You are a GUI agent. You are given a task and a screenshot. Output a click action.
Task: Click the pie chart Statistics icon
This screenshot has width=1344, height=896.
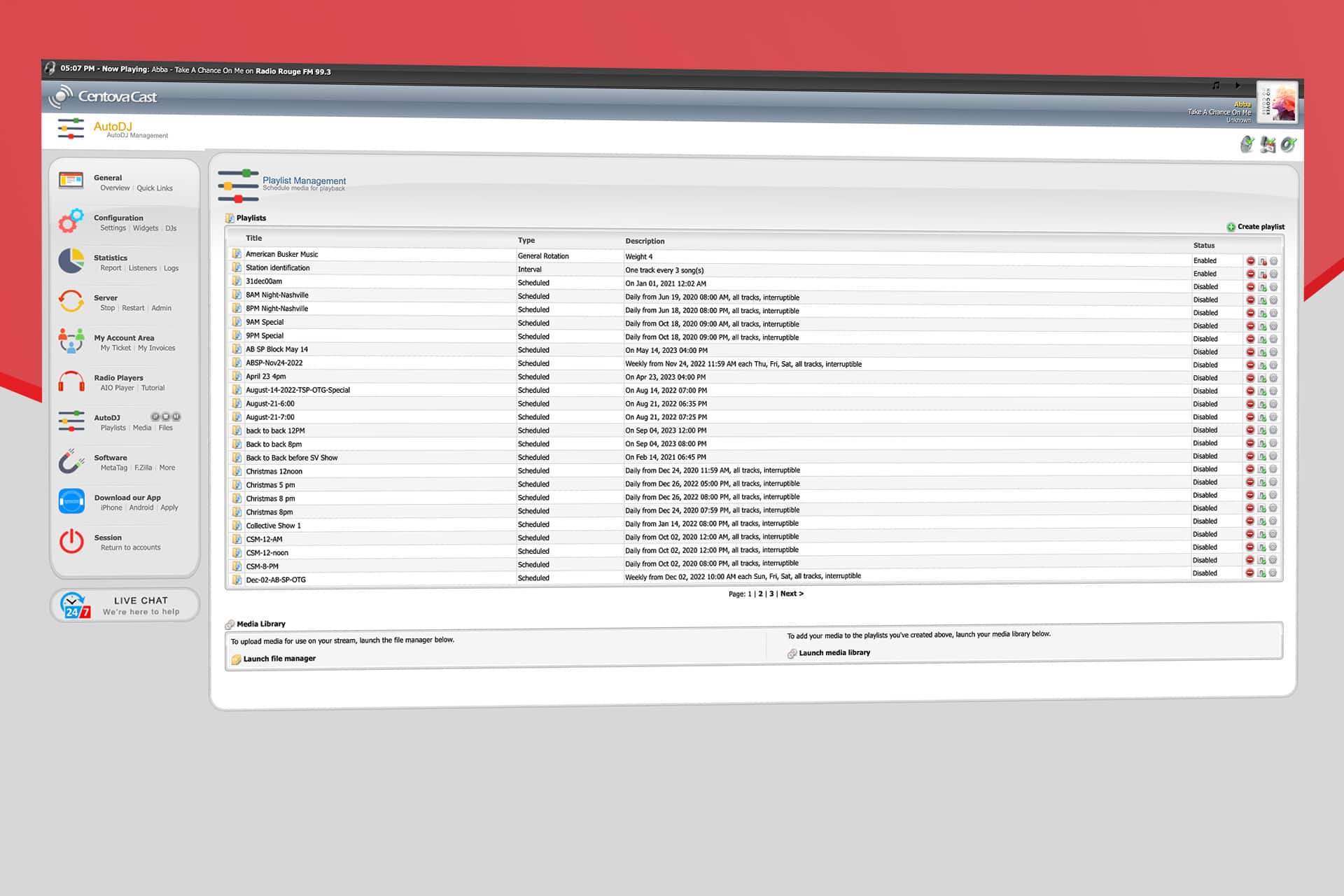coord(71,261)
